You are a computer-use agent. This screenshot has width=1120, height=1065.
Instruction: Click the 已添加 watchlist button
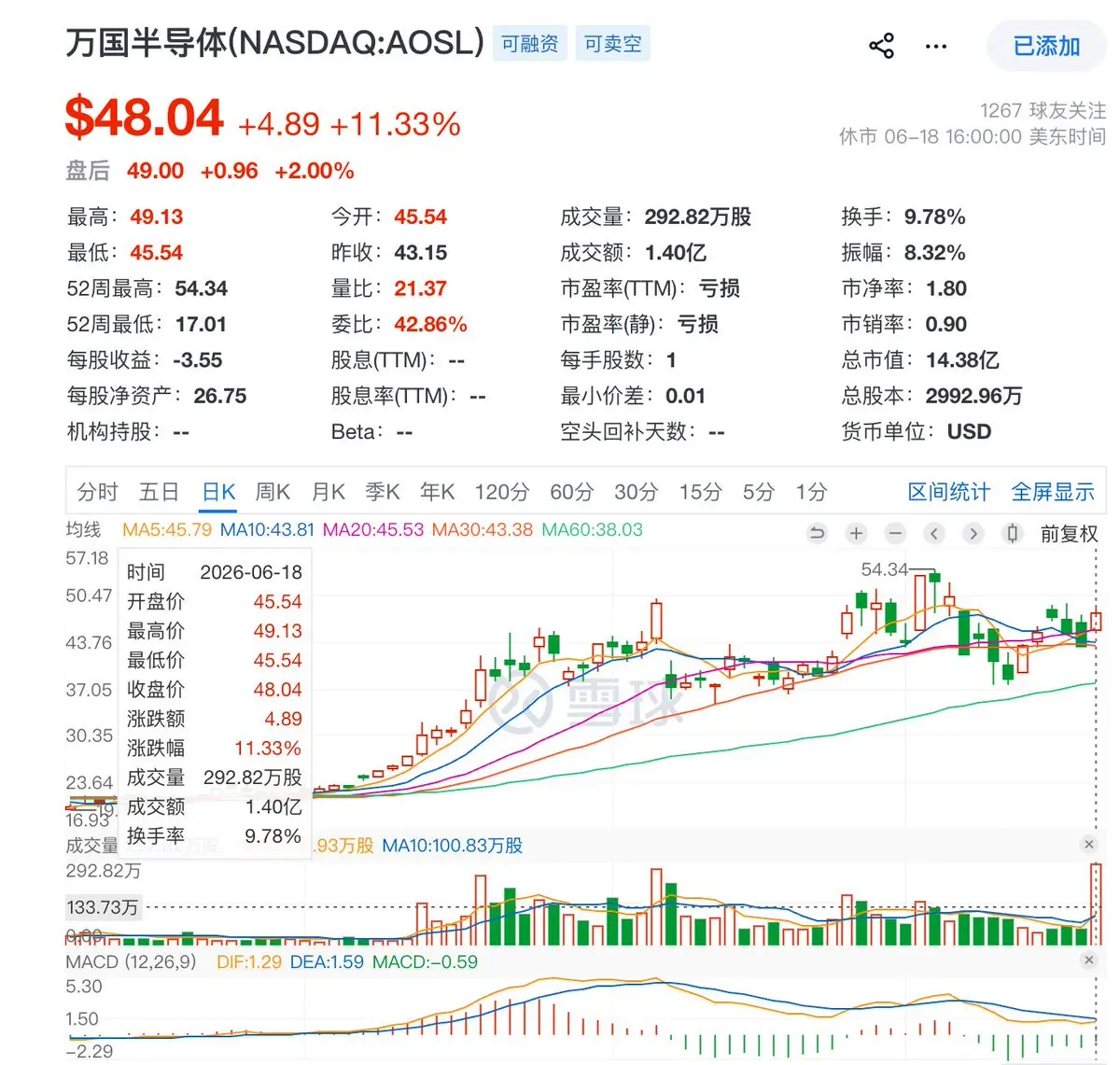tap(1046, 46)
